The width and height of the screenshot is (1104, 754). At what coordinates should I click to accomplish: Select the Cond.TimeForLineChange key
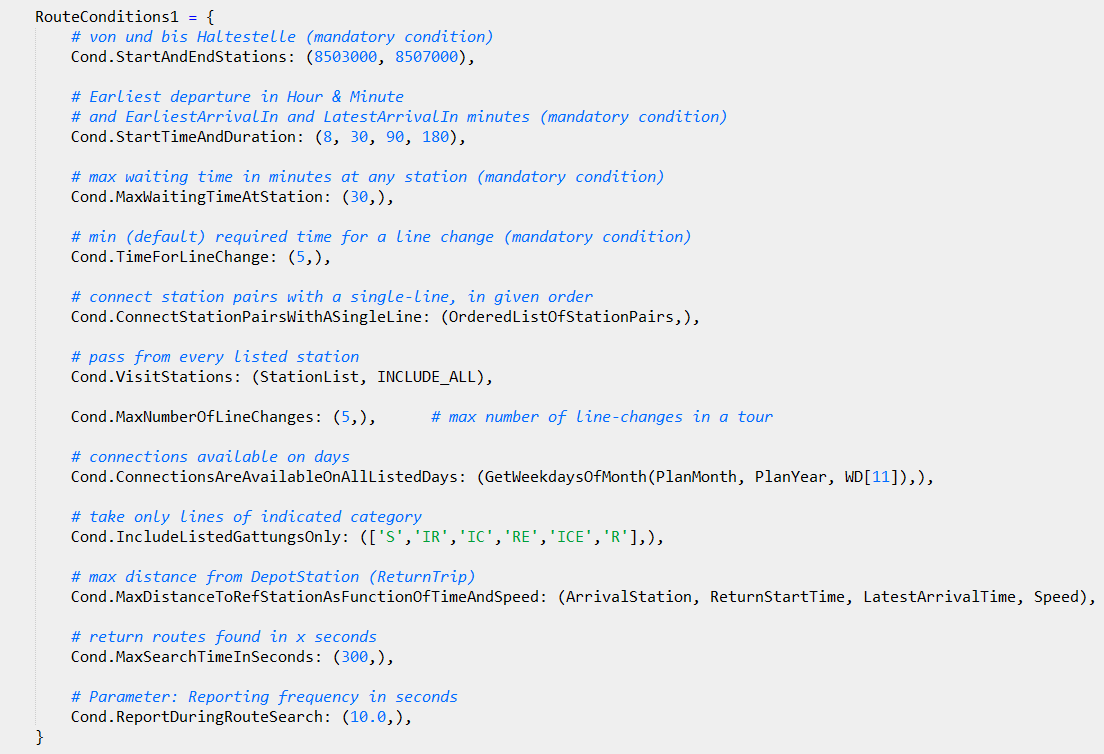click(x=170, y=257)
